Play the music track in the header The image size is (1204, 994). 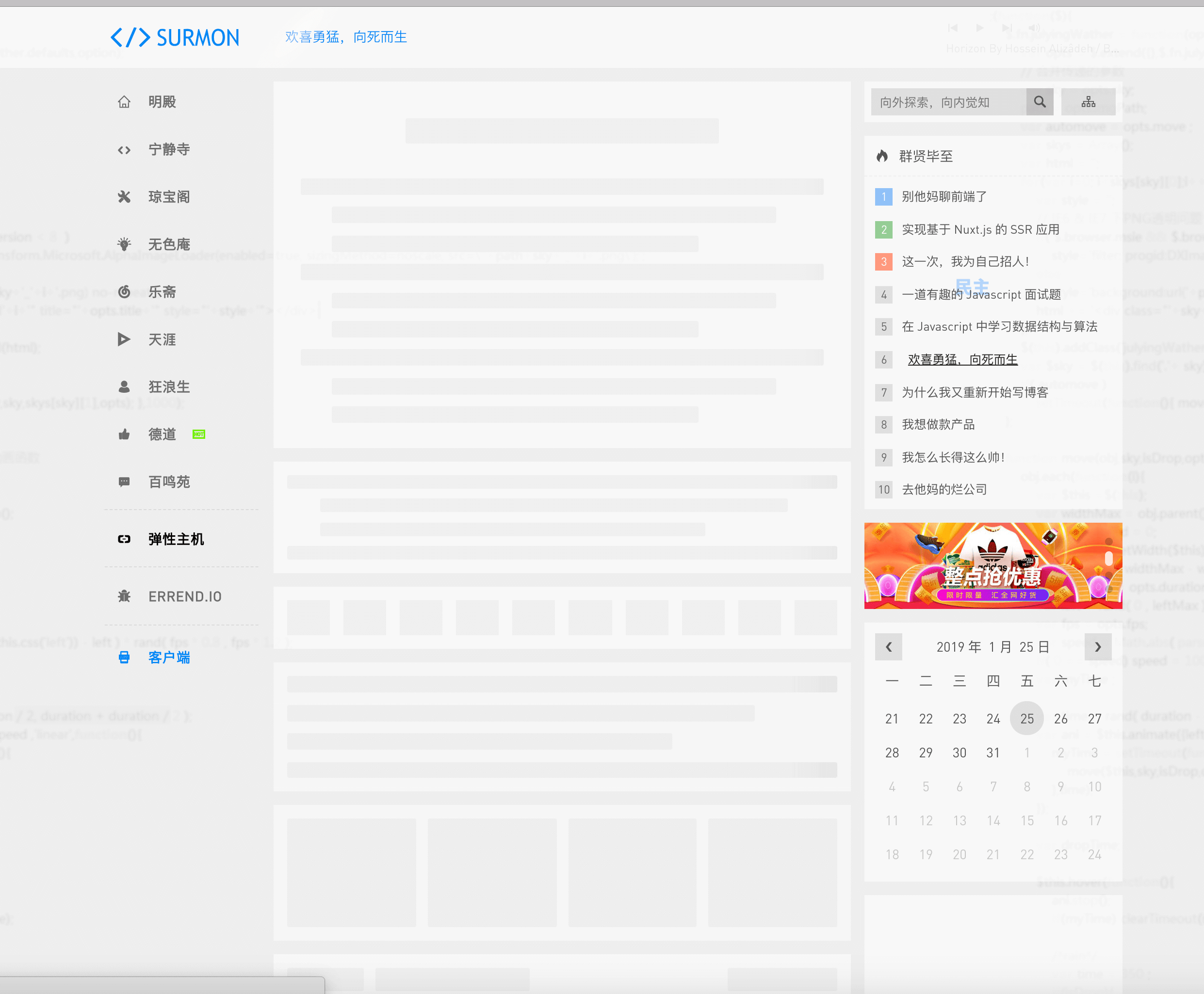[980, 28]
